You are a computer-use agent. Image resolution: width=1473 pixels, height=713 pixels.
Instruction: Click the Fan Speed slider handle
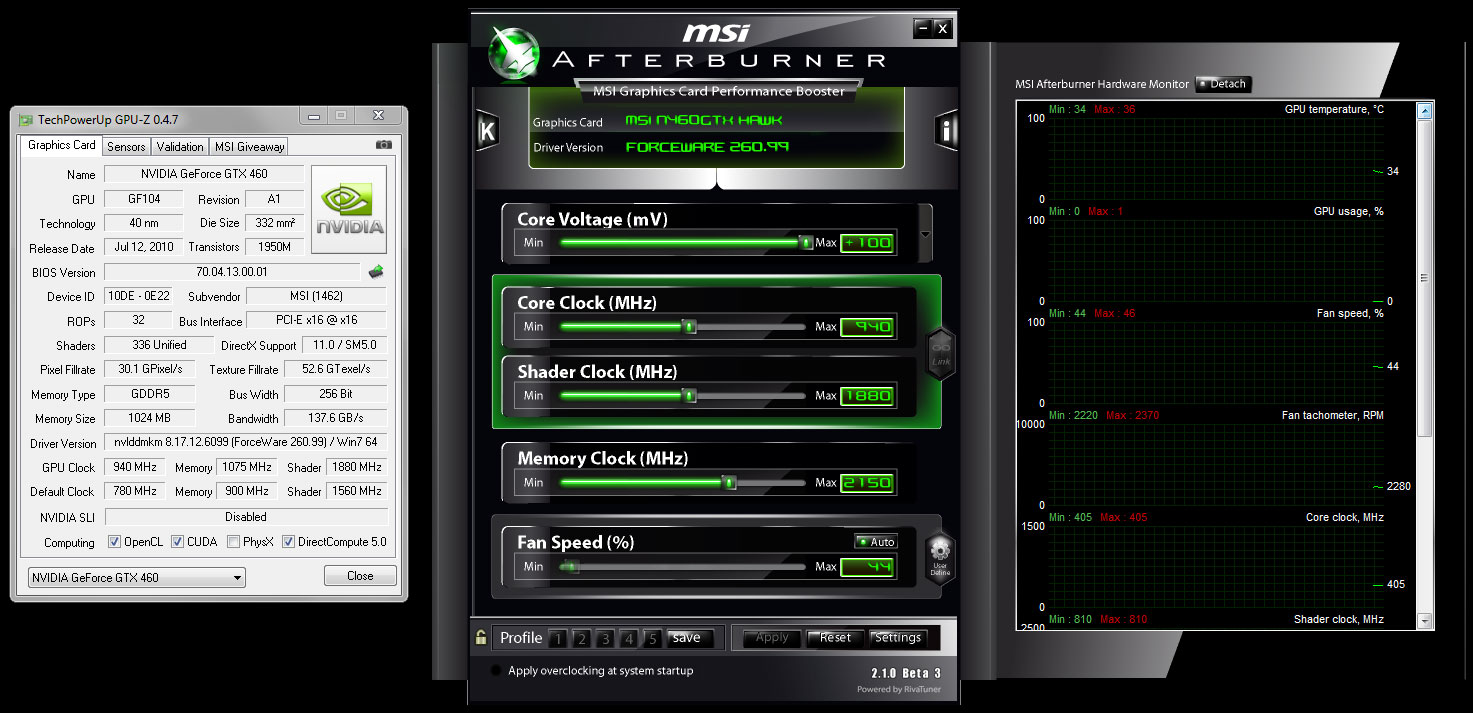(x=569, y=566)
